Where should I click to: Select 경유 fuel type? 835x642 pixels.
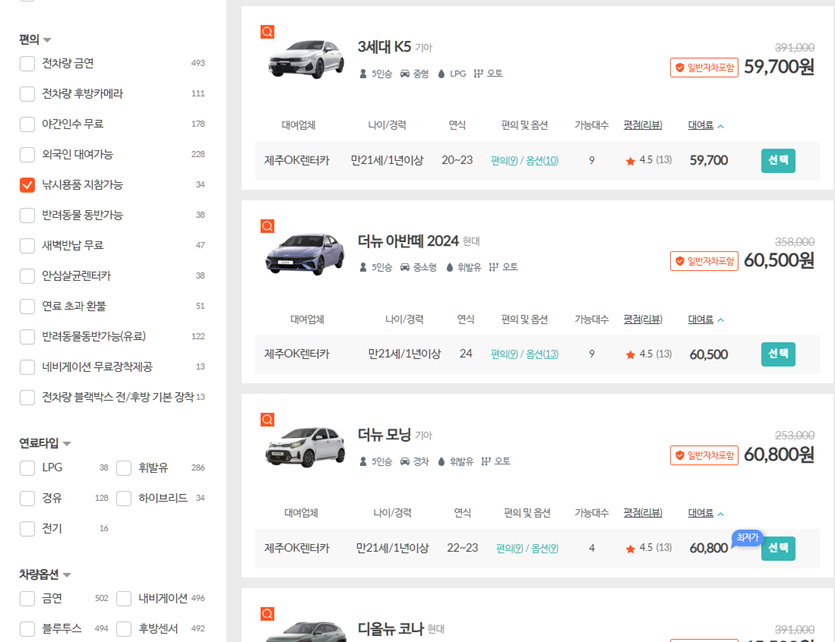[27, 498]
